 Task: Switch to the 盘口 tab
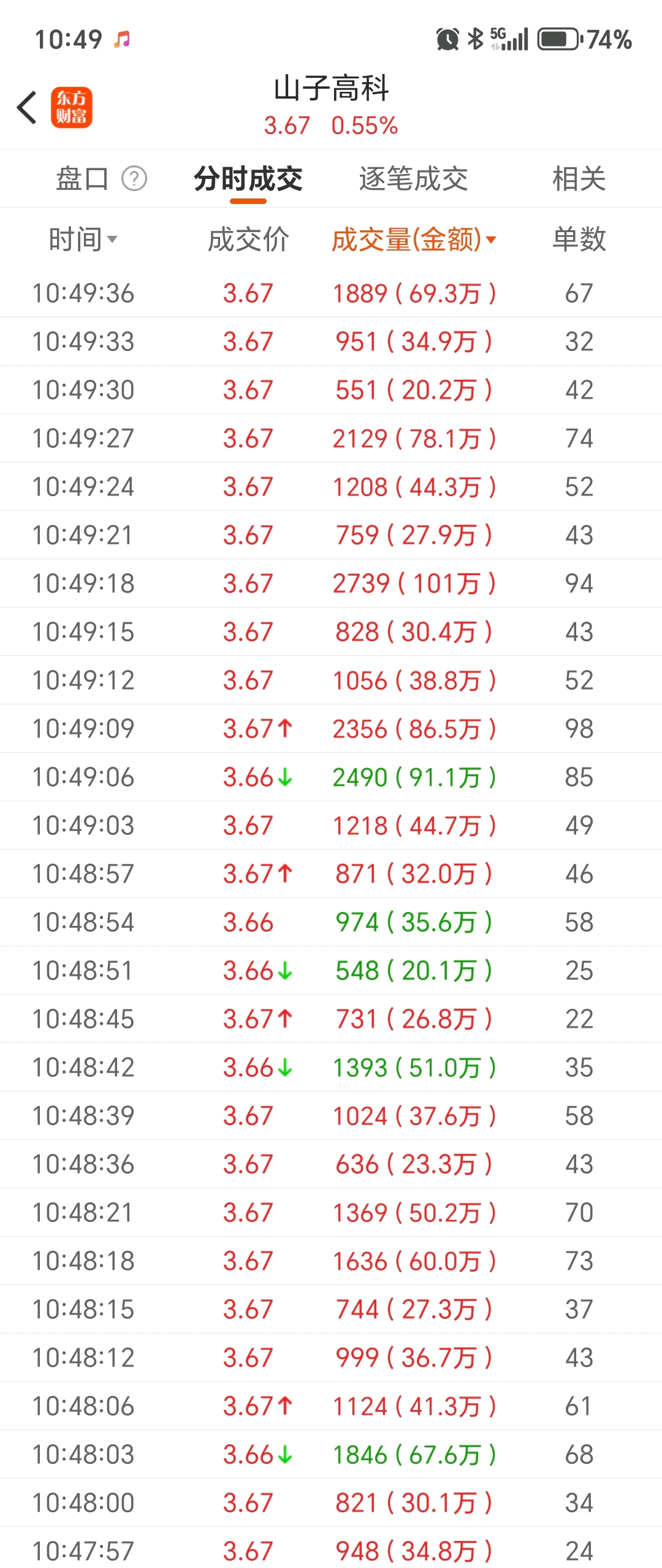tap(82, 179)
